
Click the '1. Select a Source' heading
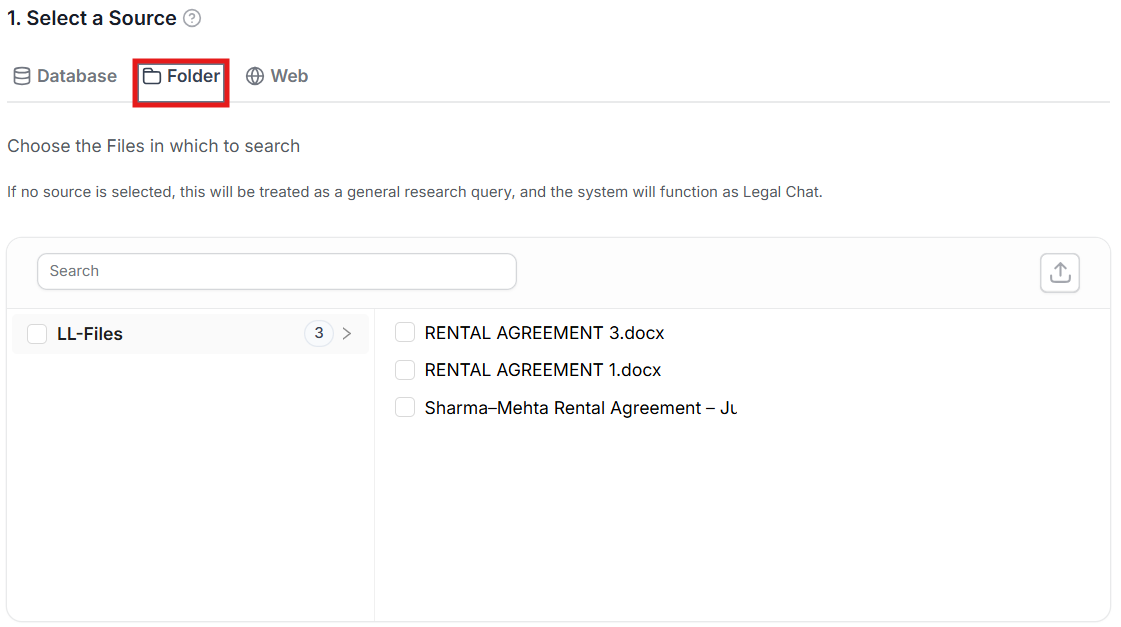click(92, 18)
